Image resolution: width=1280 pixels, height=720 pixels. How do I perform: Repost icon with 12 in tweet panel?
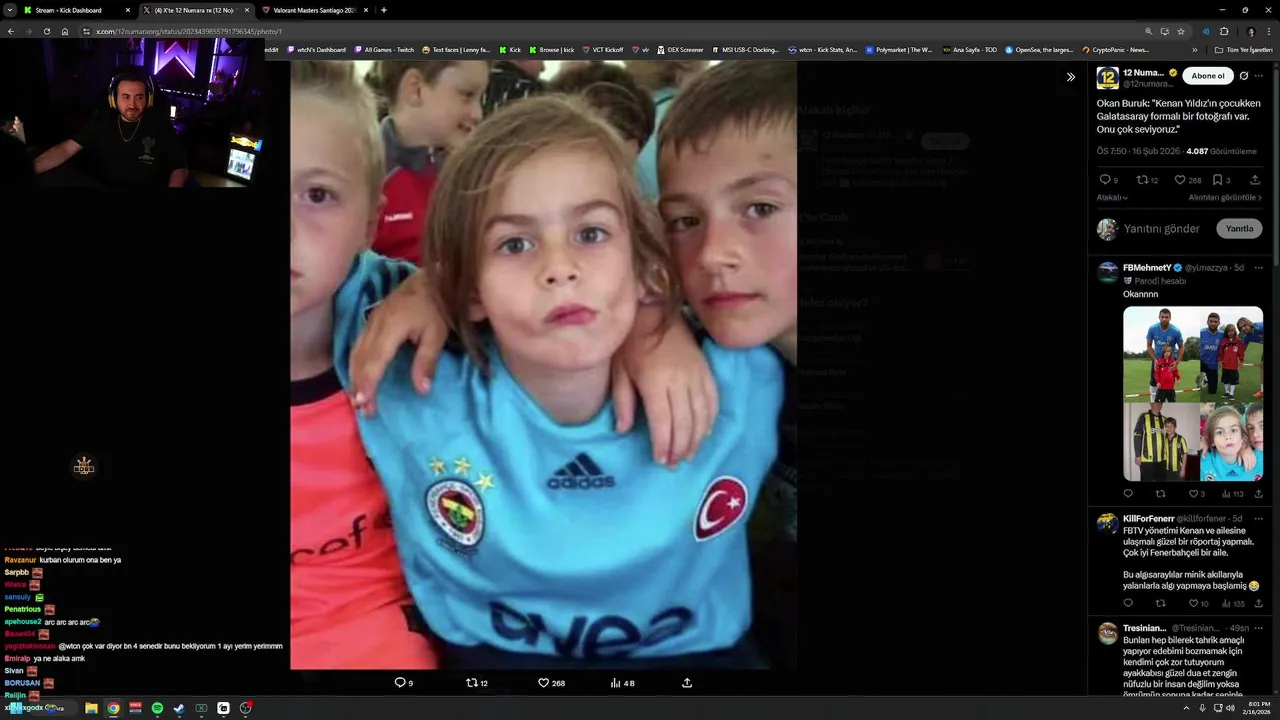1142,180
